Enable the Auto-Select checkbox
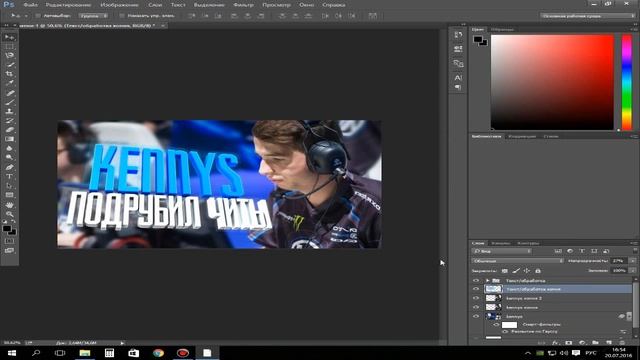640x360 pixels. click(38, 16)
